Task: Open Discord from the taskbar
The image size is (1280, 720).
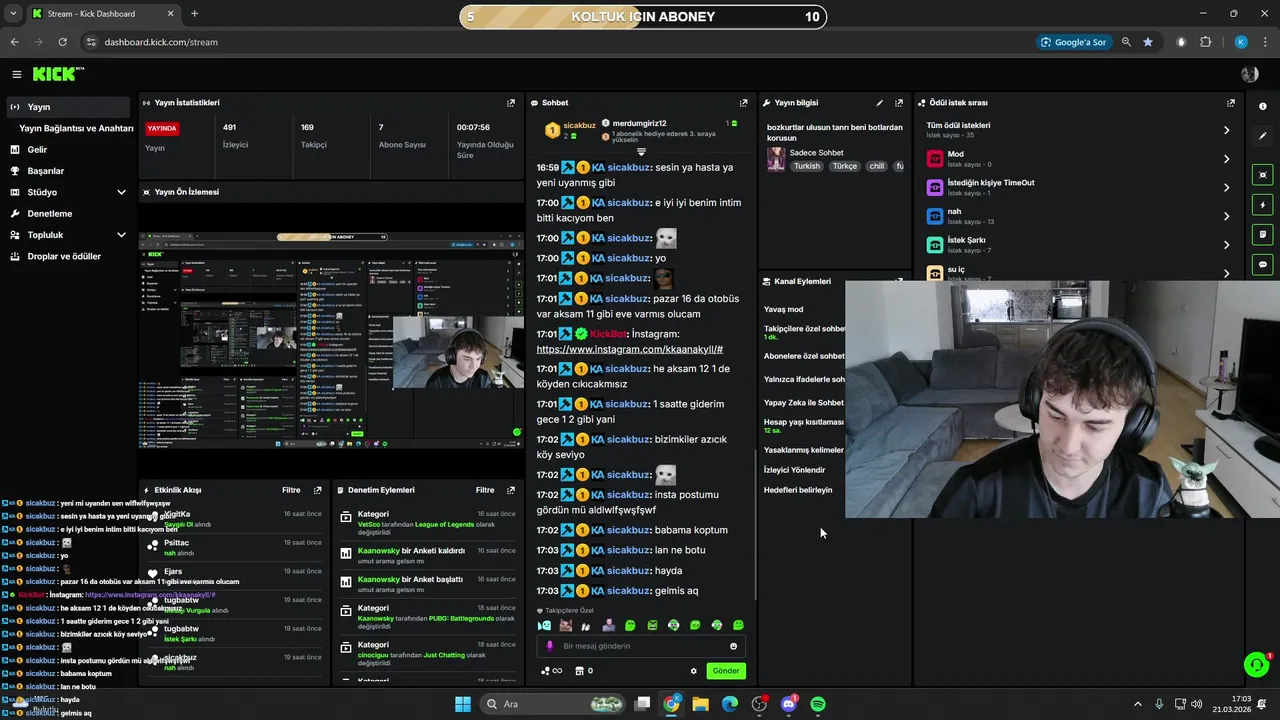Action: 788,704
